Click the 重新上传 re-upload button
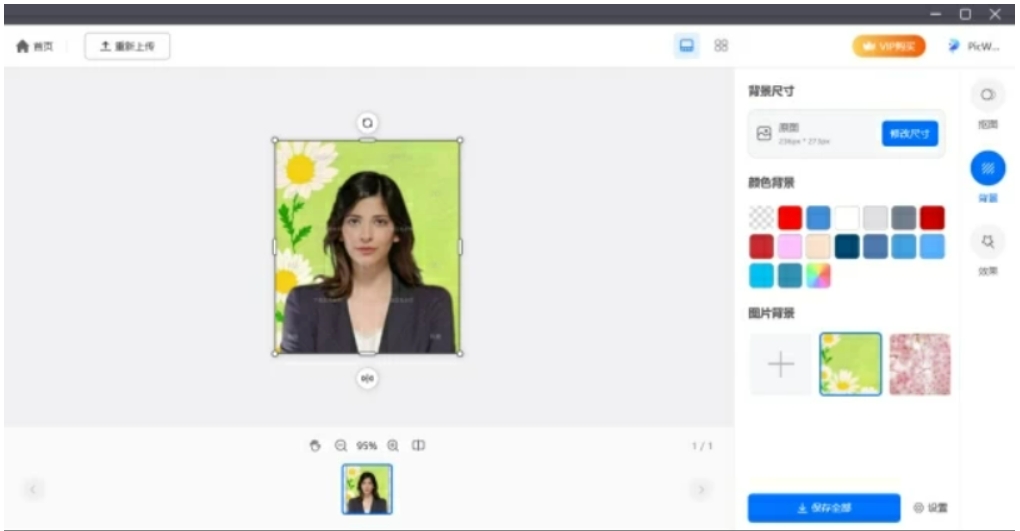1020x531 pixels. point(128,46)
